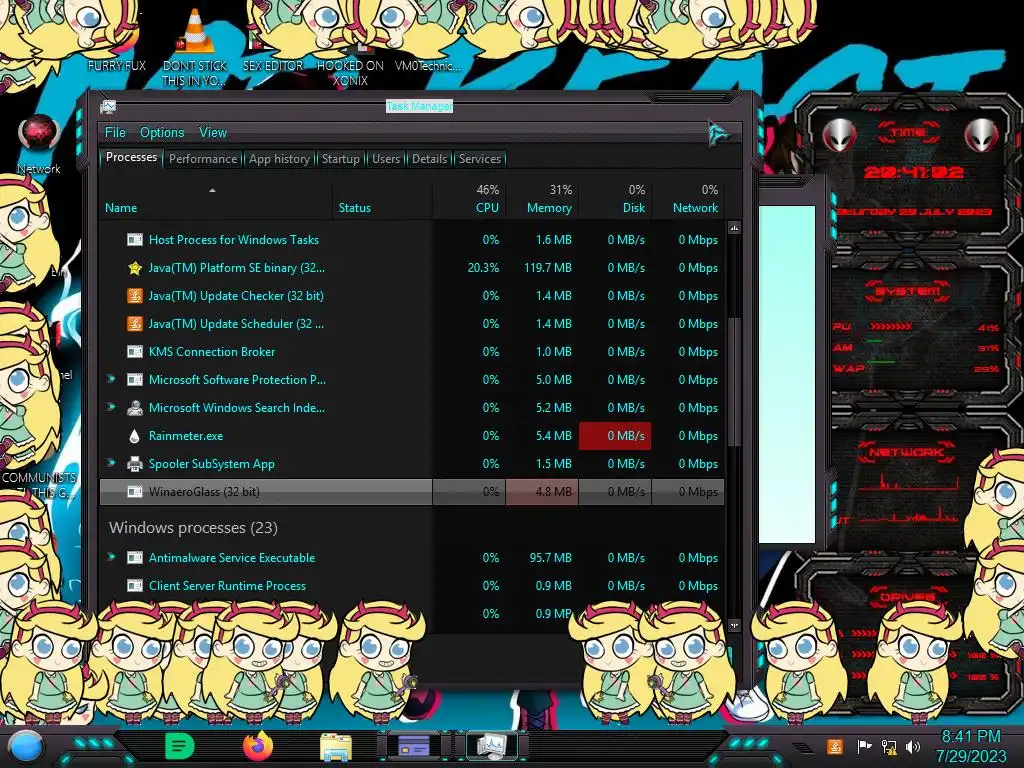Image resolution: width=1024 pixels, height=768 pixels.
Task: Click the Java Update Scheduler icon
Action: (135, 324)
